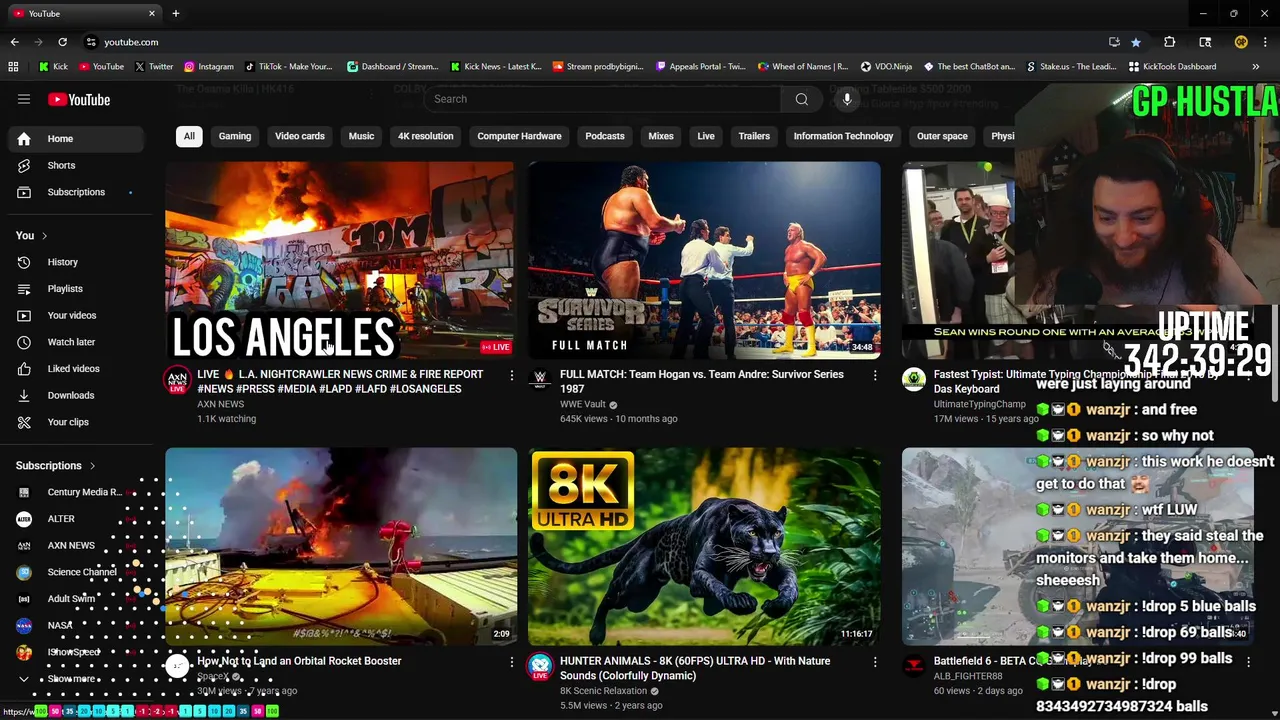Viewport: 1280px width, 720px height.
Task: Open Watch later in the sidebar
Action: [x=78, y=342]
